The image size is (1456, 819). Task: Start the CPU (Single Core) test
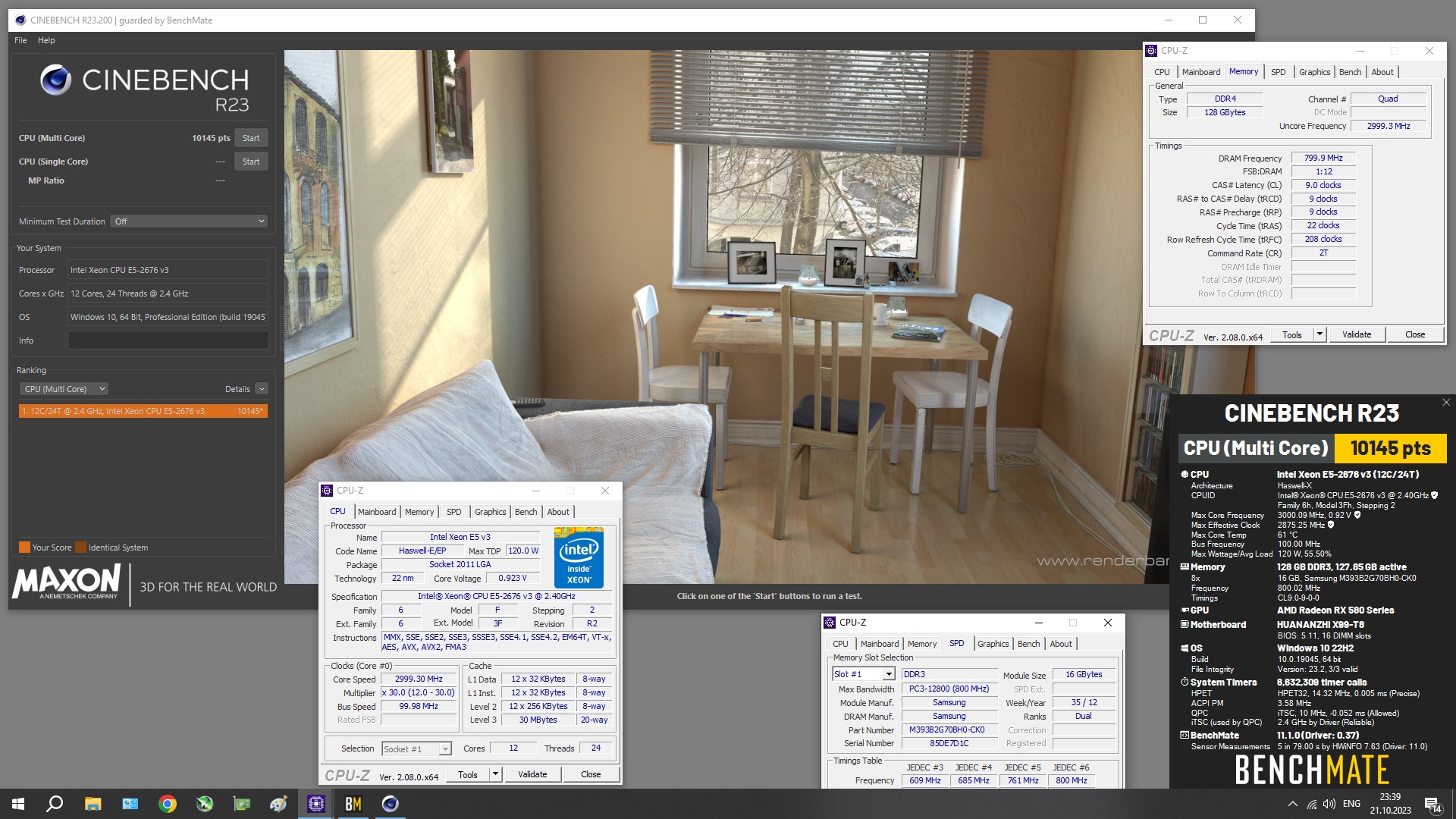coord(251,162)
